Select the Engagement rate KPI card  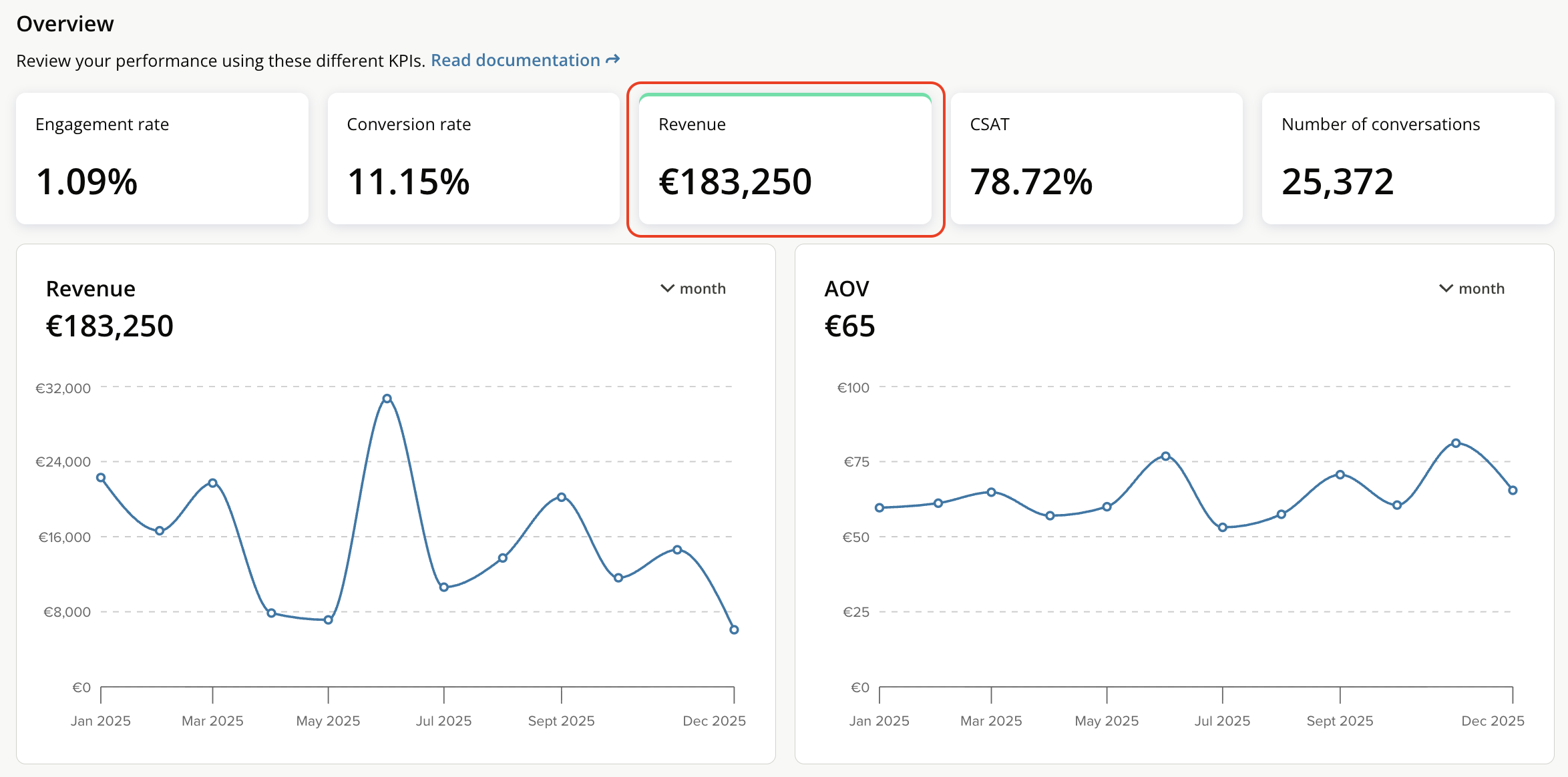tap(162, 158)
